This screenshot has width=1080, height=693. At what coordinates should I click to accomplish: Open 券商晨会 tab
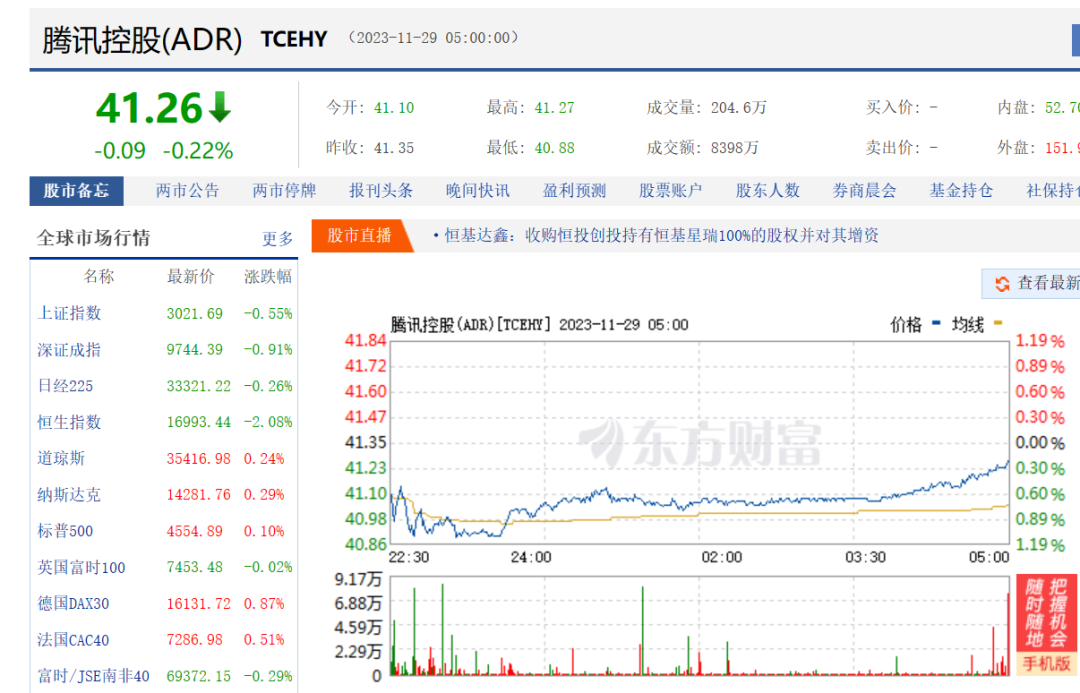[864, 191]
